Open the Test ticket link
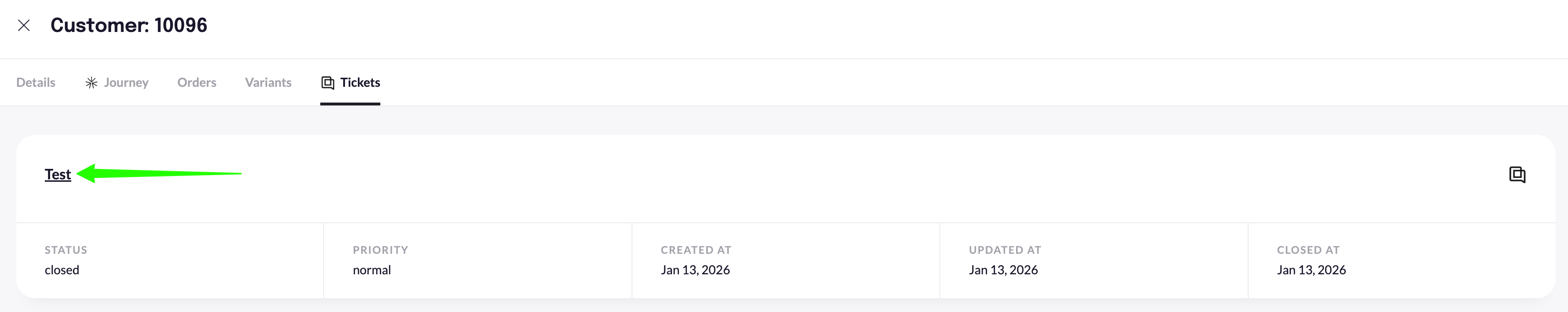Screen dimensions: 1568x312 58,175
